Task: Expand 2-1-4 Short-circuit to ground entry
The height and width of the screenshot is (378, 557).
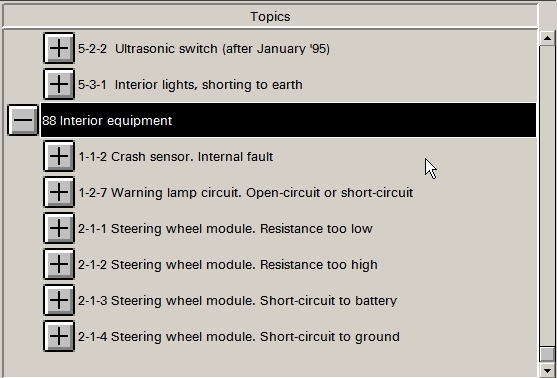Action: 59,336
